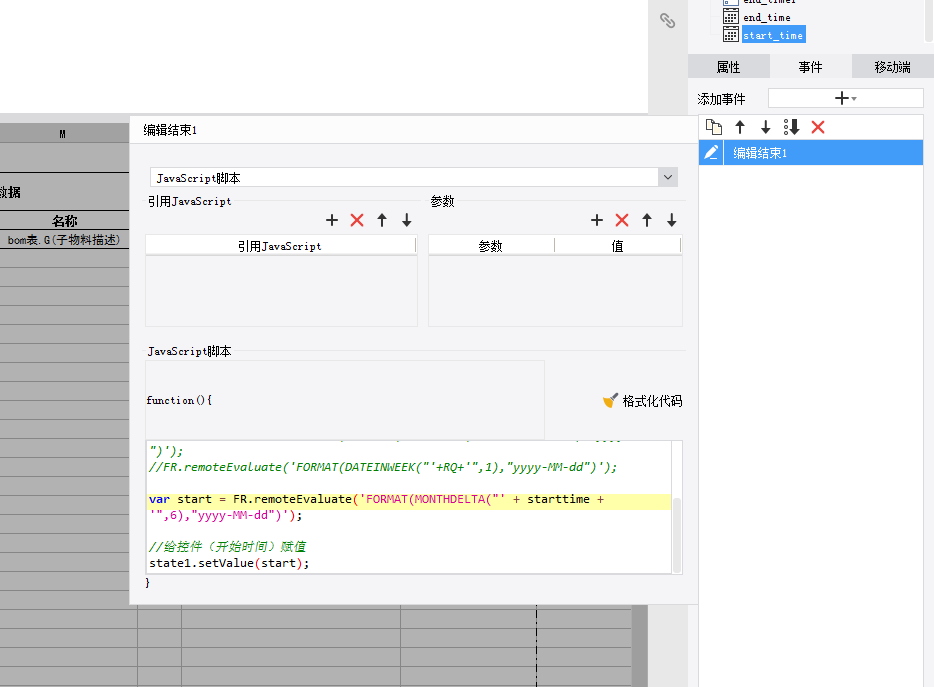The height and width of the screenshot is (687, 934).
Task: Click the var start code line in editor
Action: tap(376, 499)
